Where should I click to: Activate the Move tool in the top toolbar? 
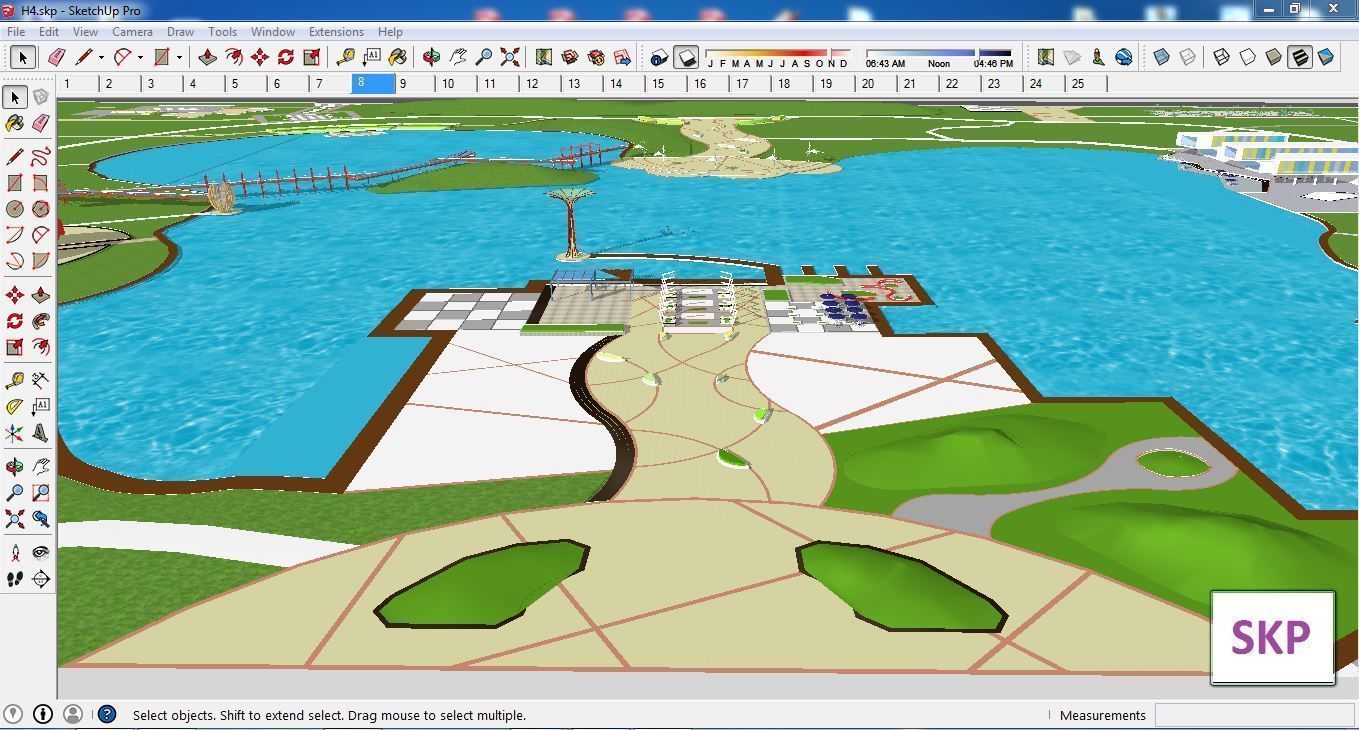[x=260, y=57]
